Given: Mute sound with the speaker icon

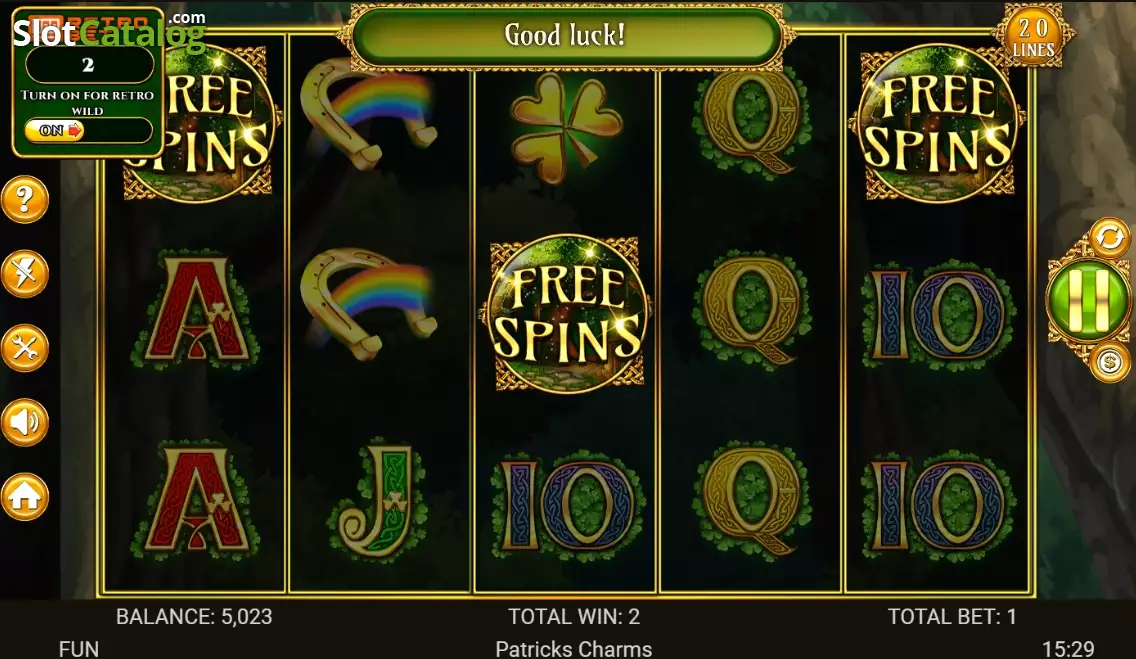Looking at the screenshot, I should tap(25, 422).
